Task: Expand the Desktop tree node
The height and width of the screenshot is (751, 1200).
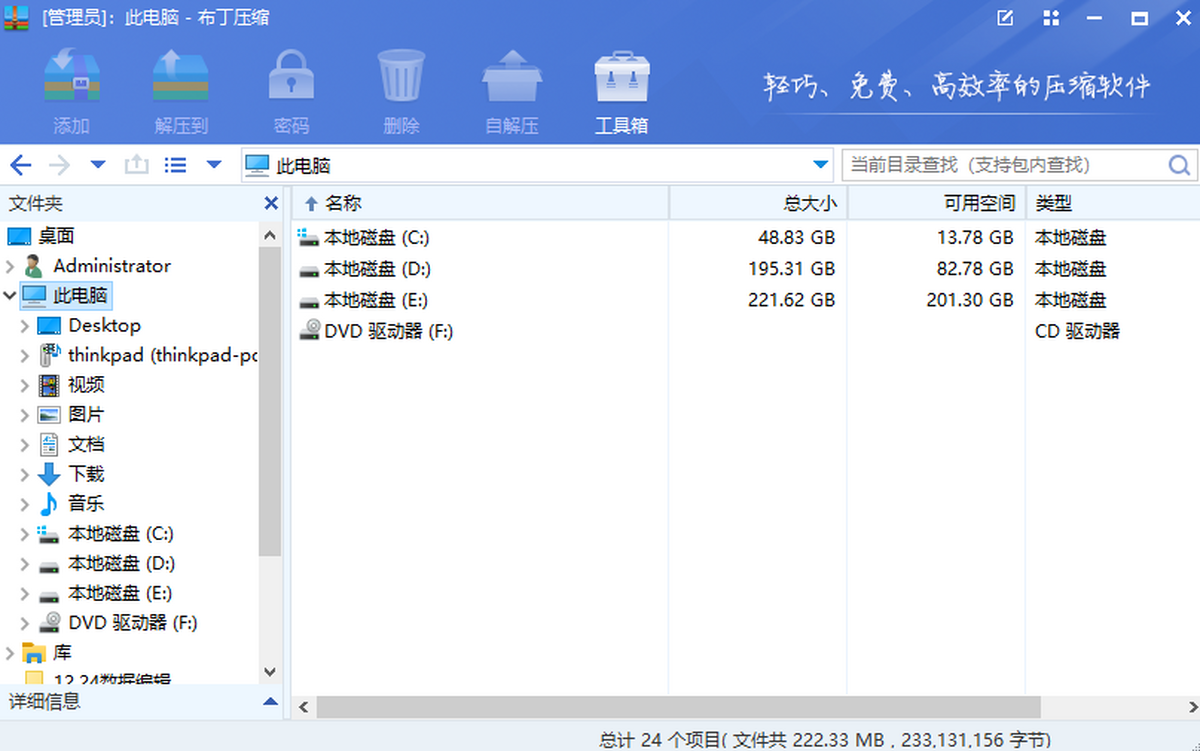Action: pyautogui.click(x=25, y=326)
